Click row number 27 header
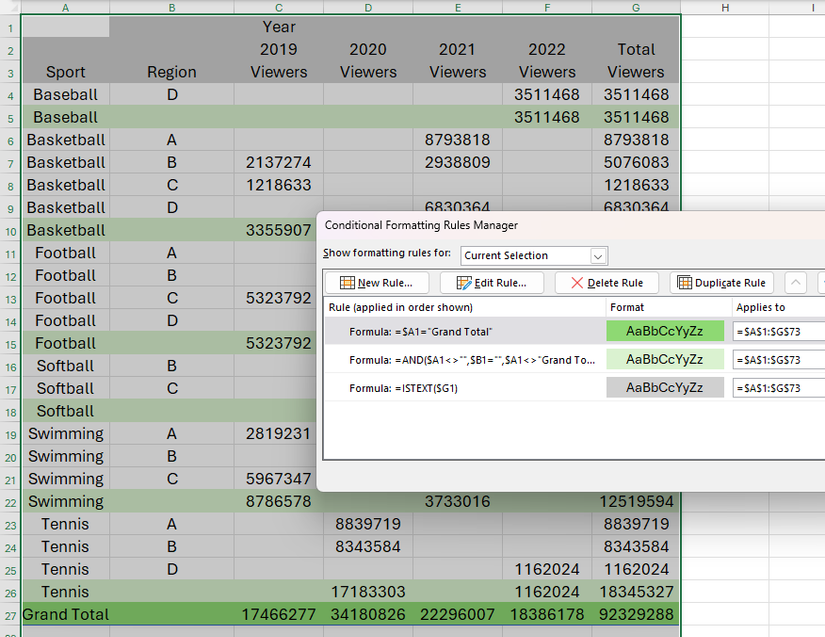 (9, 614)
